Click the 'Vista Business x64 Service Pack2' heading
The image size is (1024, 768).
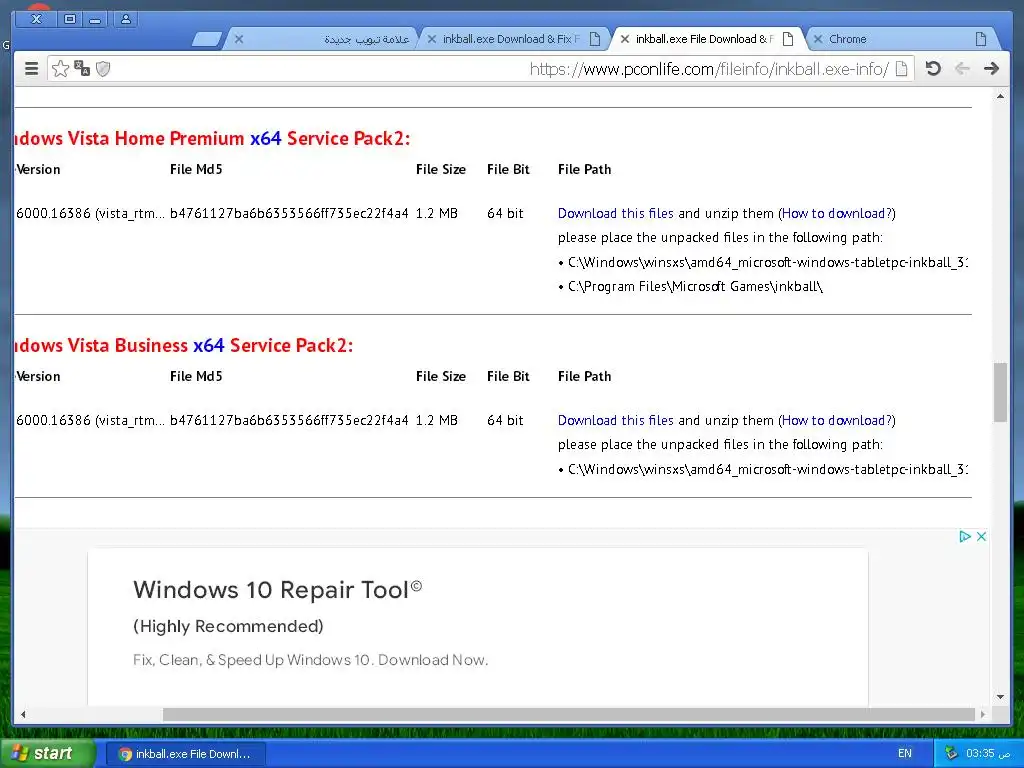(x=184, y=345)
